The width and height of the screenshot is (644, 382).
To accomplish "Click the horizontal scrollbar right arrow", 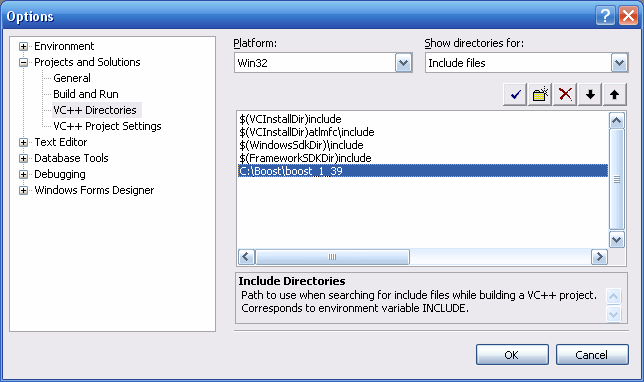I will [x=599, y=257].
